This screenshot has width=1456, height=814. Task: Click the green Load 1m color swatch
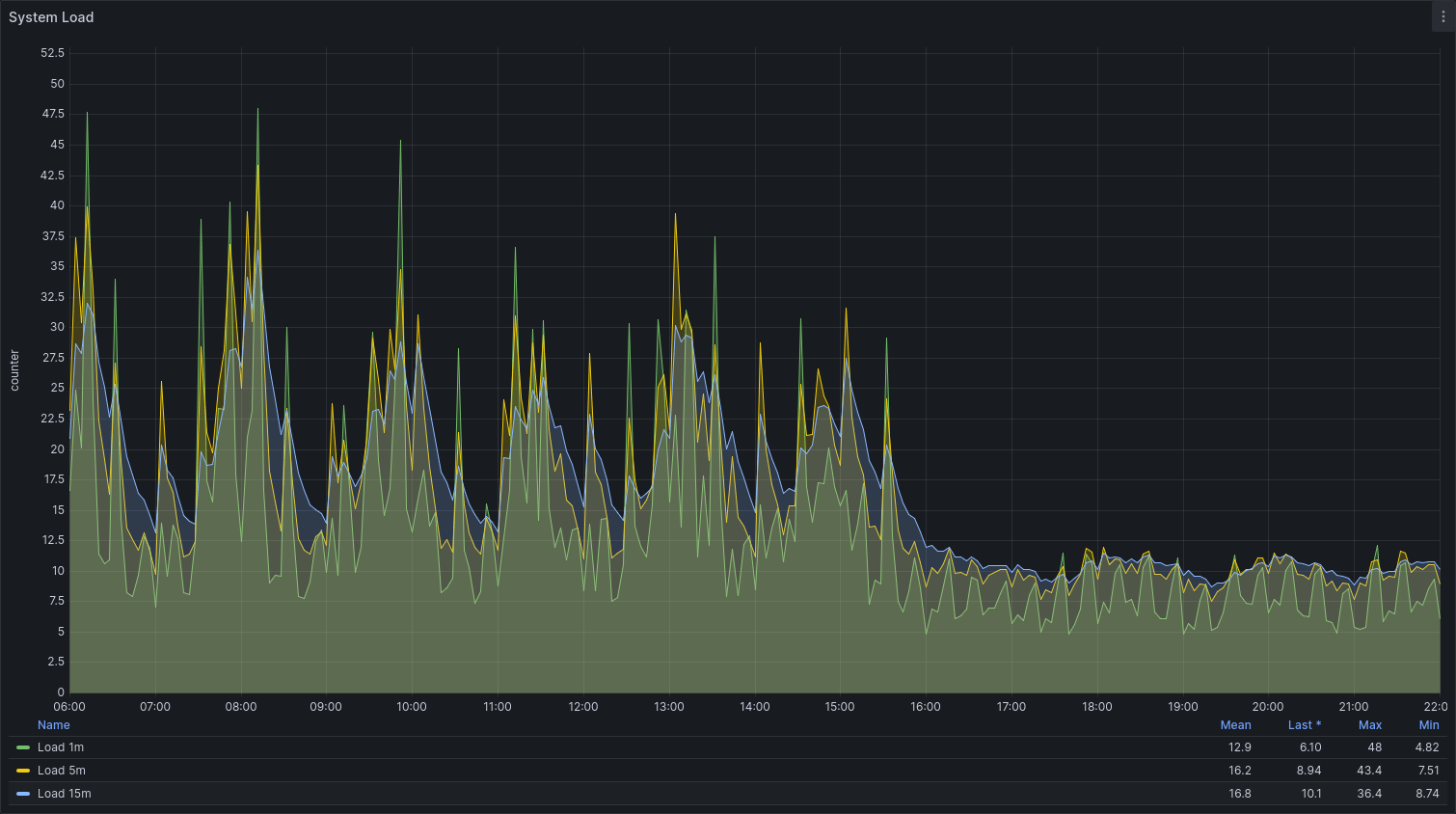pos(23,747)
